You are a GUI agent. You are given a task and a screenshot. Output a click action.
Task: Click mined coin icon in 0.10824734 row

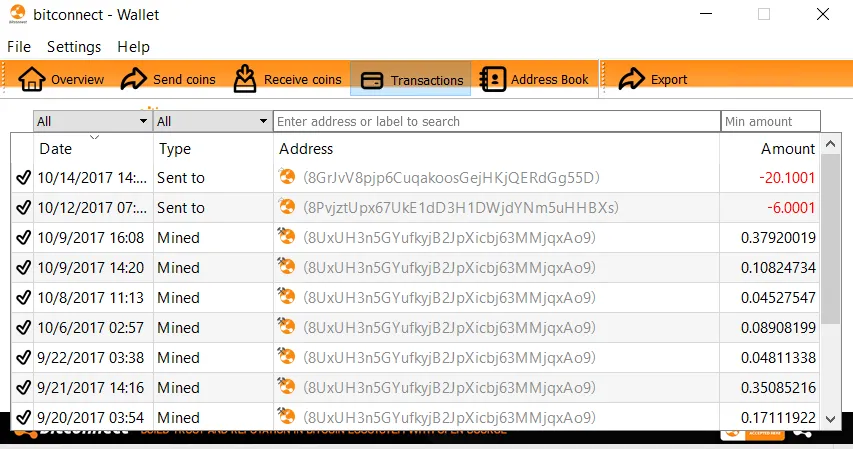click(x=286, y=266)
